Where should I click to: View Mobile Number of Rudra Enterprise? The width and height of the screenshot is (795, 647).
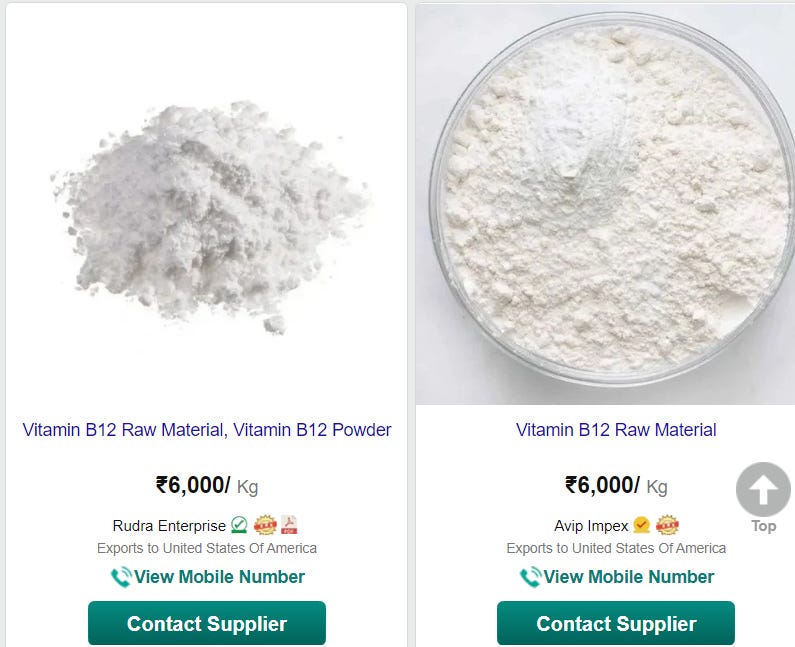pyautogui.click(x=219, y=577)
